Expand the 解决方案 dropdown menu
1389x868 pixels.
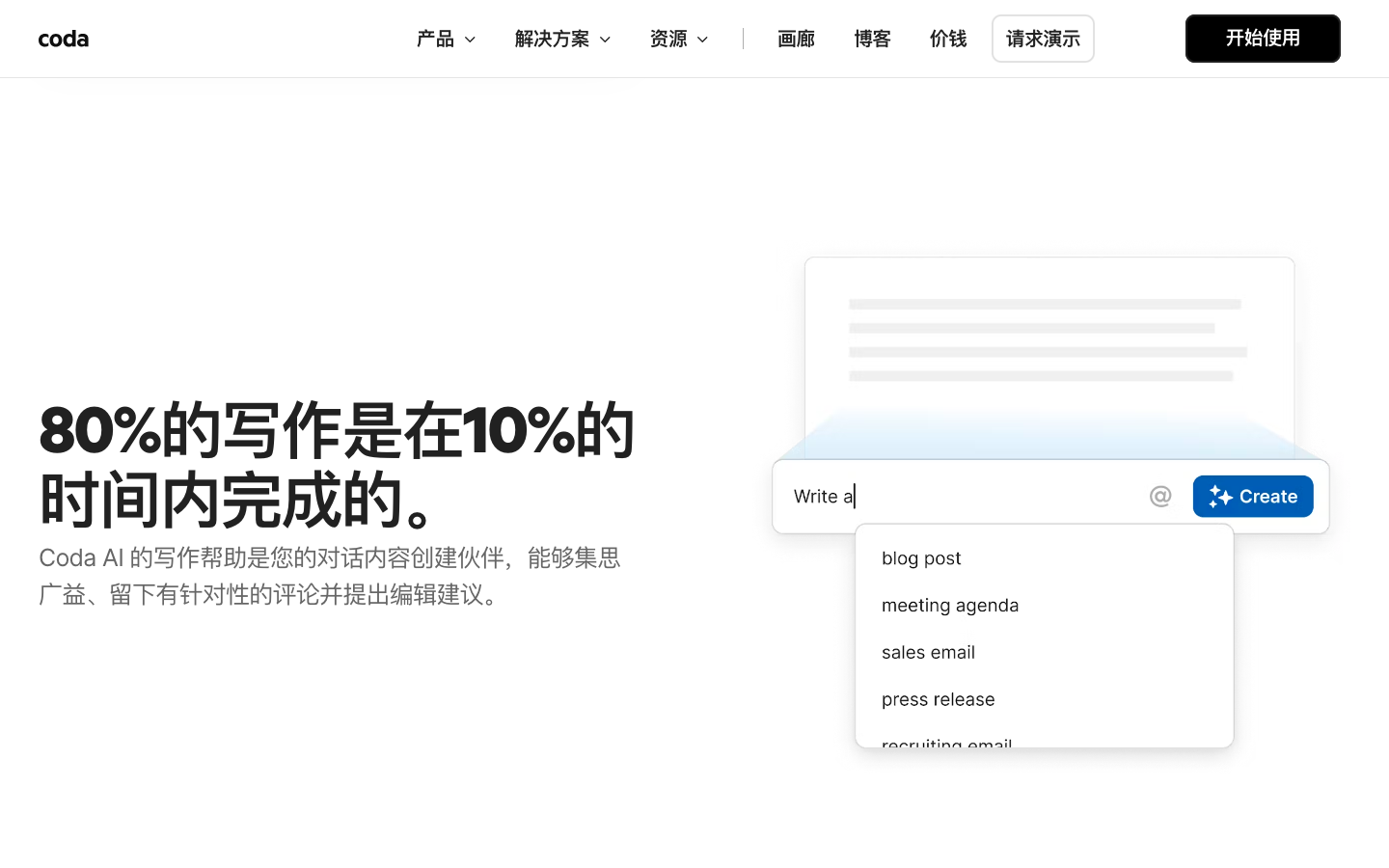562,39
